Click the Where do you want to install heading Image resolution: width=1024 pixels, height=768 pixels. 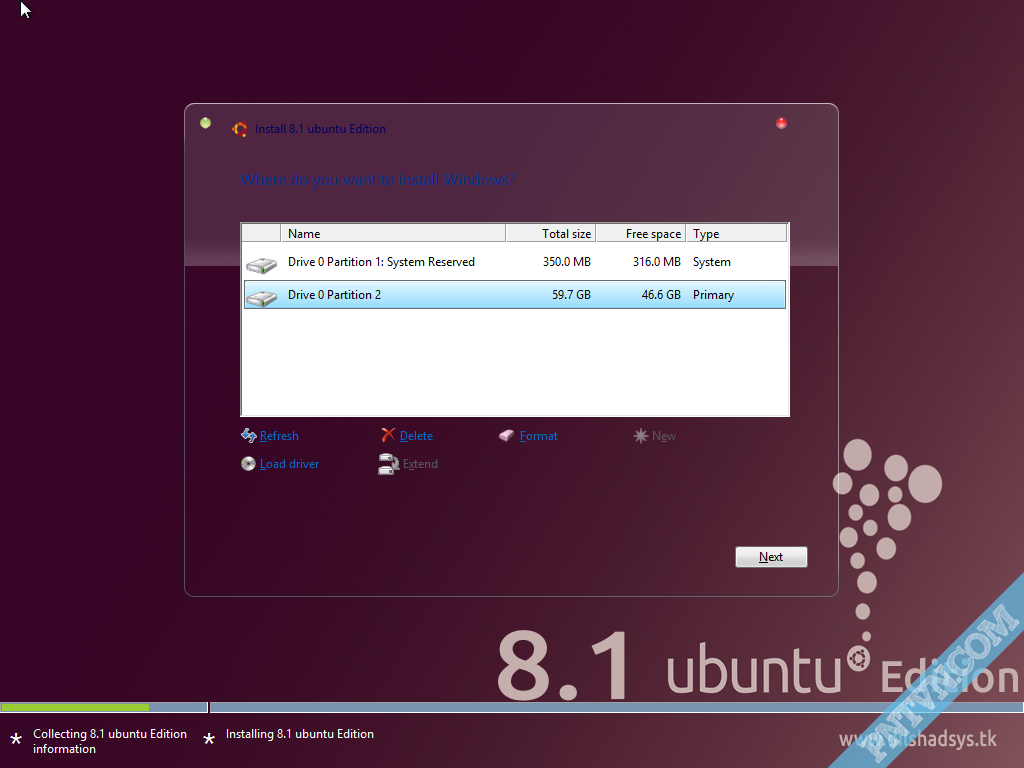click(377, 180)
